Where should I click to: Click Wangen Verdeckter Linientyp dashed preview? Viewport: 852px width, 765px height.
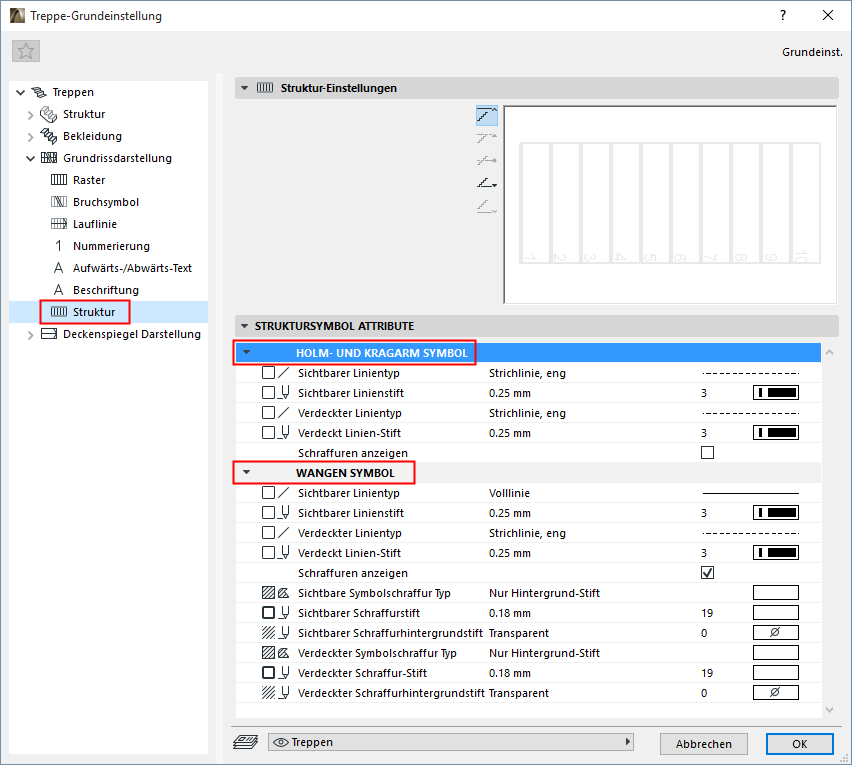point(750,533)
